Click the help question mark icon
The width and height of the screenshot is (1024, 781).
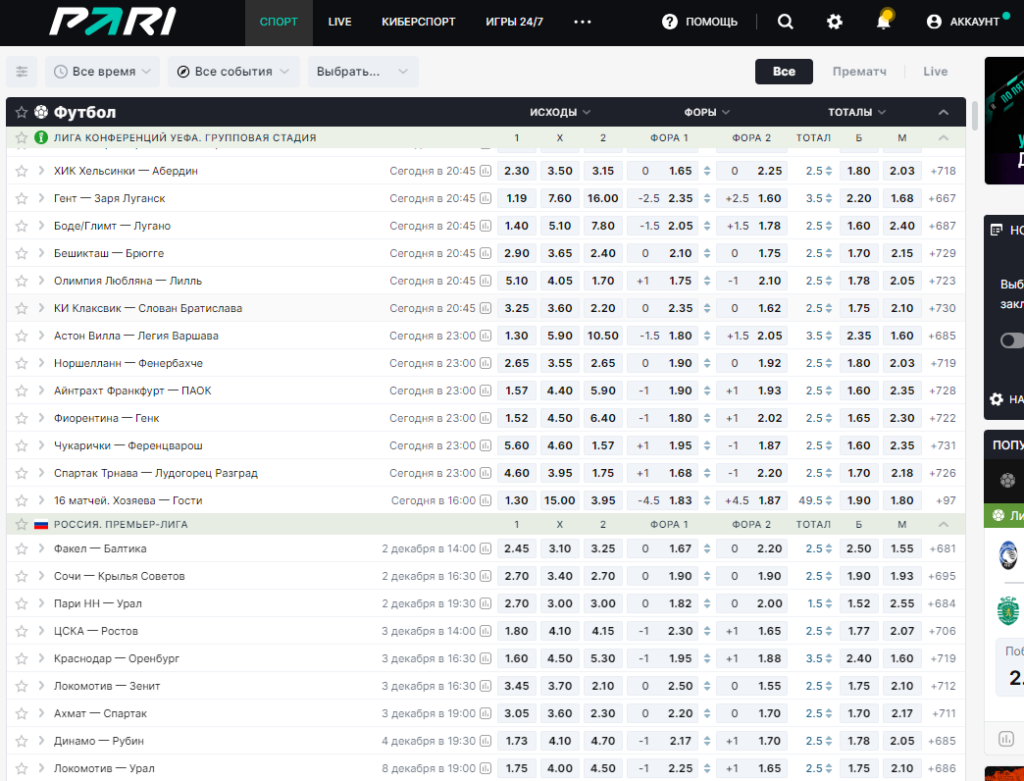click(669, 22)
